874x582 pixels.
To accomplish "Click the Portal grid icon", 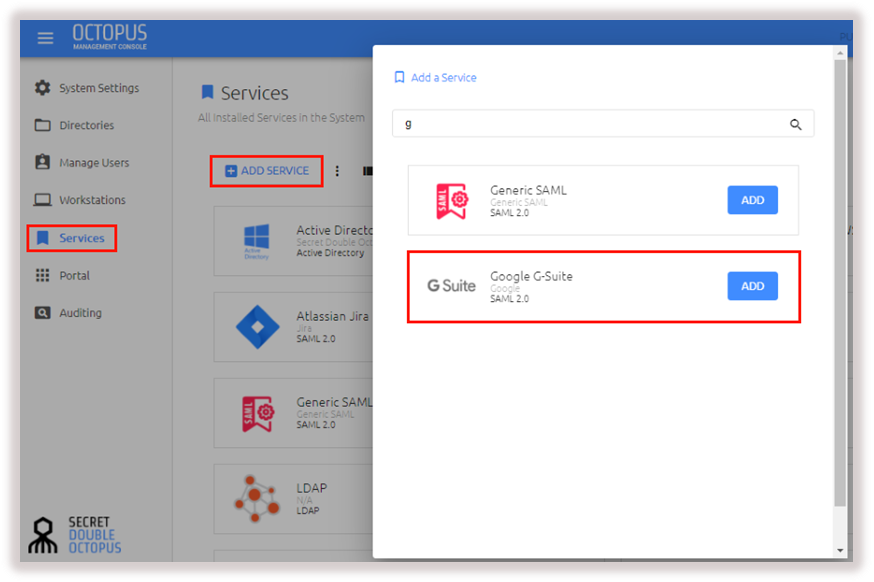I will [x=42, y=275].
